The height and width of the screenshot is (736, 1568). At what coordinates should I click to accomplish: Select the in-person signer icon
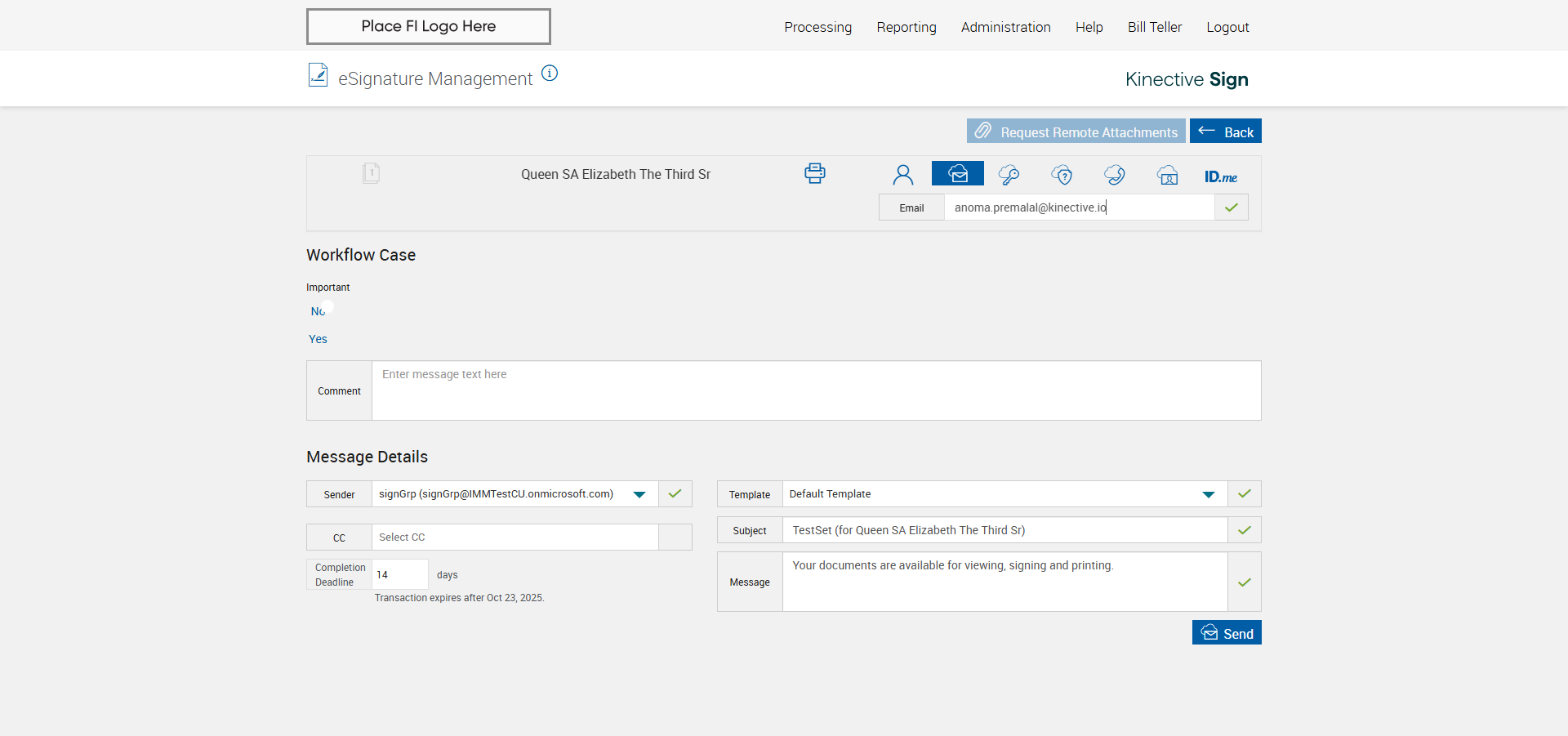point(902,175)
